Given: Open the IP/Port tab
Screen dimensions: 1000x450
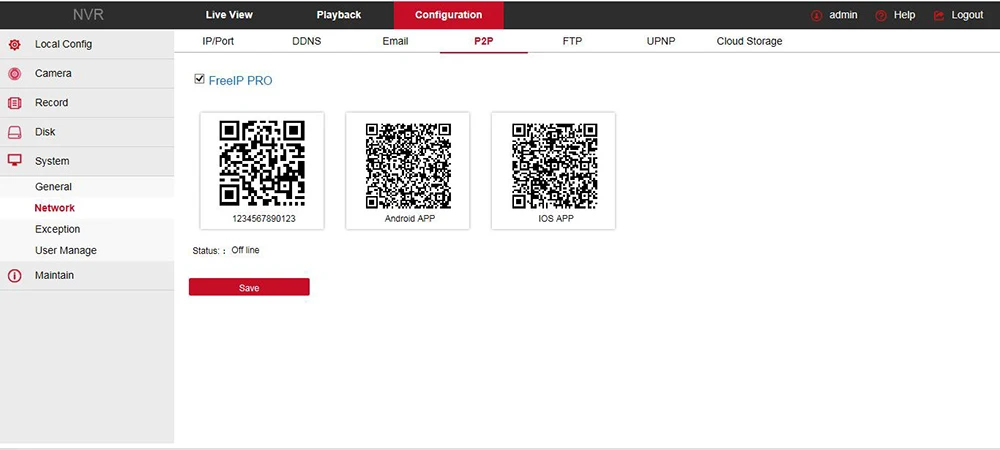Looking at the screenshot, I should coord(218,41).
